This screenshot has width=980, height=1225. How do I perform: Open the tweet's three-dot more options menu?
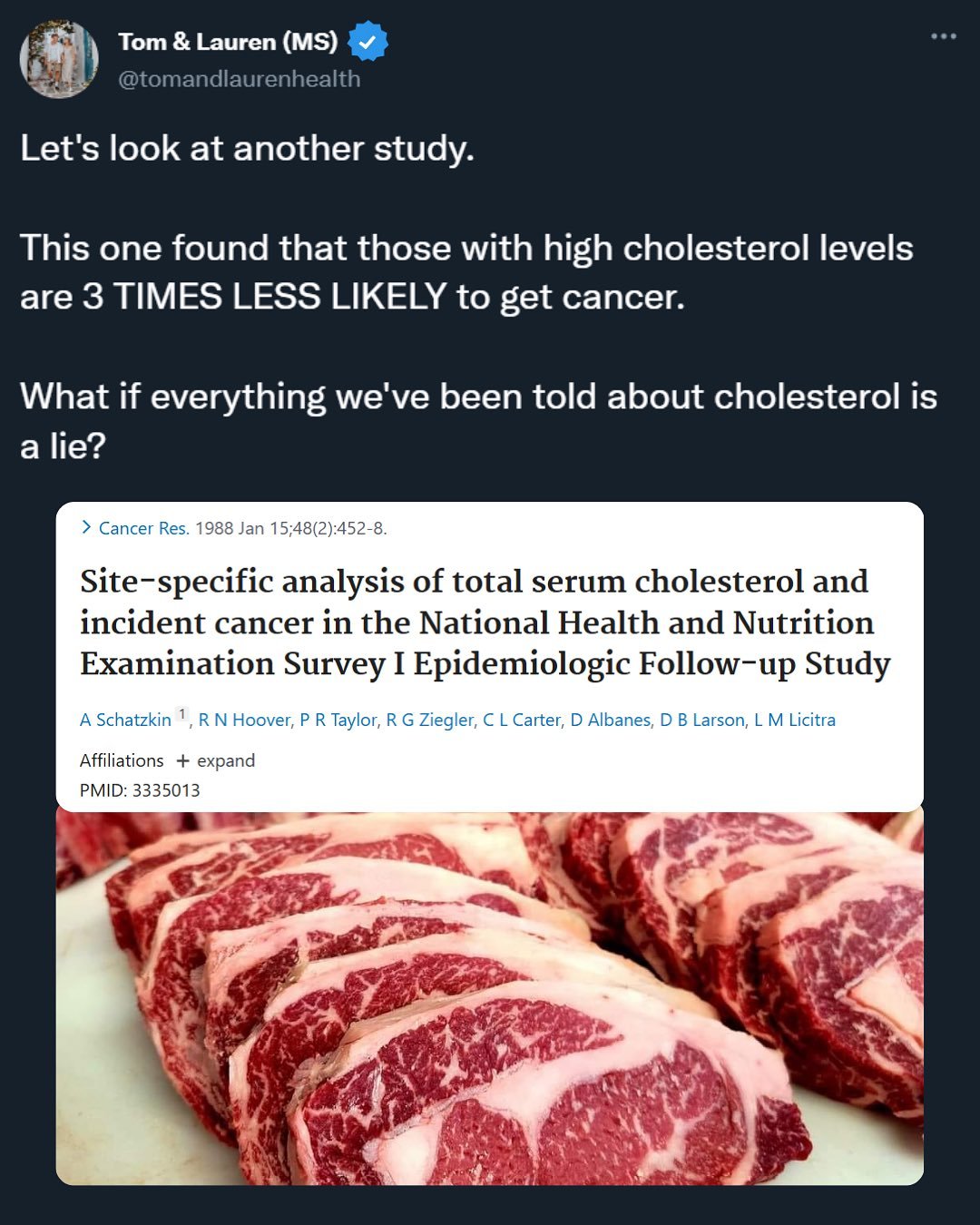[x=944, y=37]
